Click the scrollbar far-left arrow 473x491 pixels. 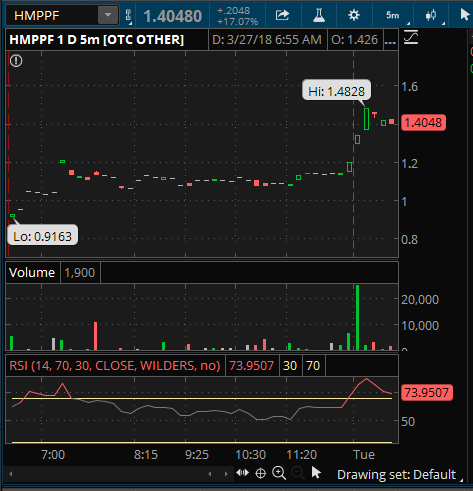coord(11,474)
